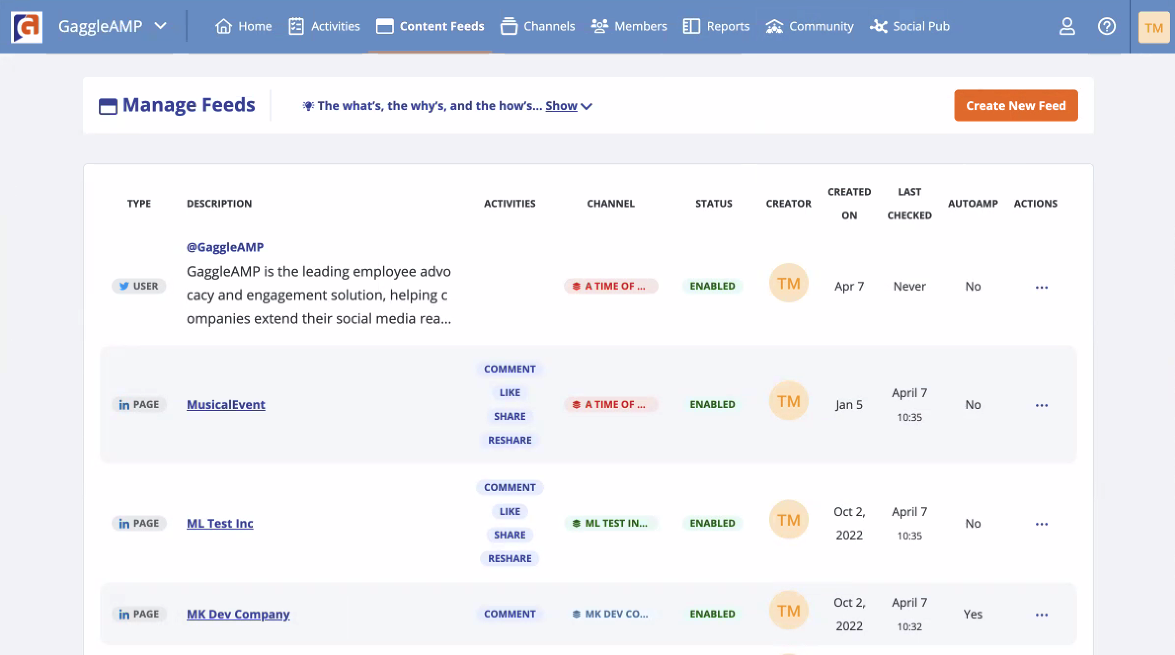Open actions menu for ML Test Inc row
Viewport: 1175px width, 655px height.
pos(1042,524)
